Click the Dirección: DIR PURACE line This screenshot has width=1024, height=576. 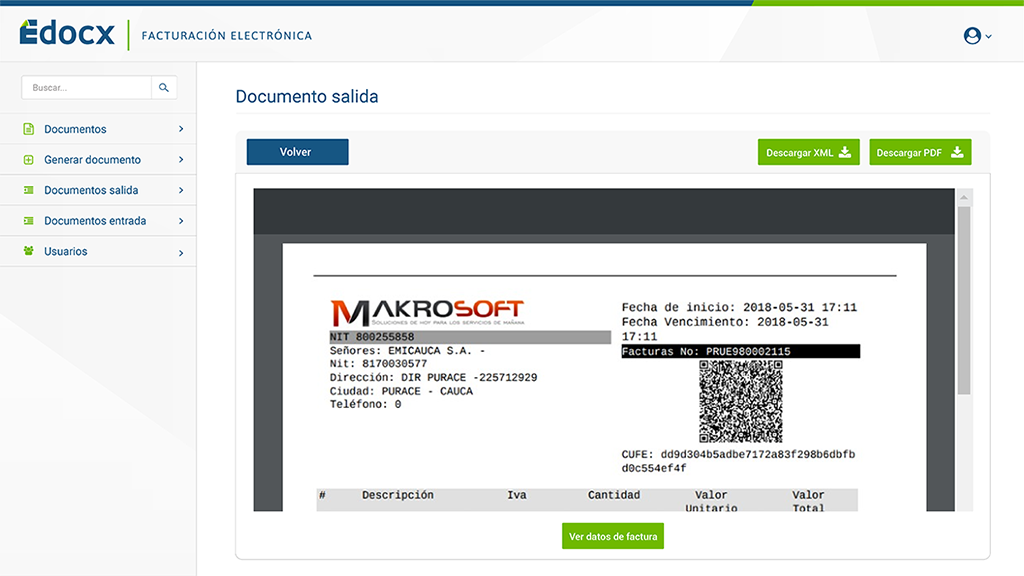click(x=433, y=377)
